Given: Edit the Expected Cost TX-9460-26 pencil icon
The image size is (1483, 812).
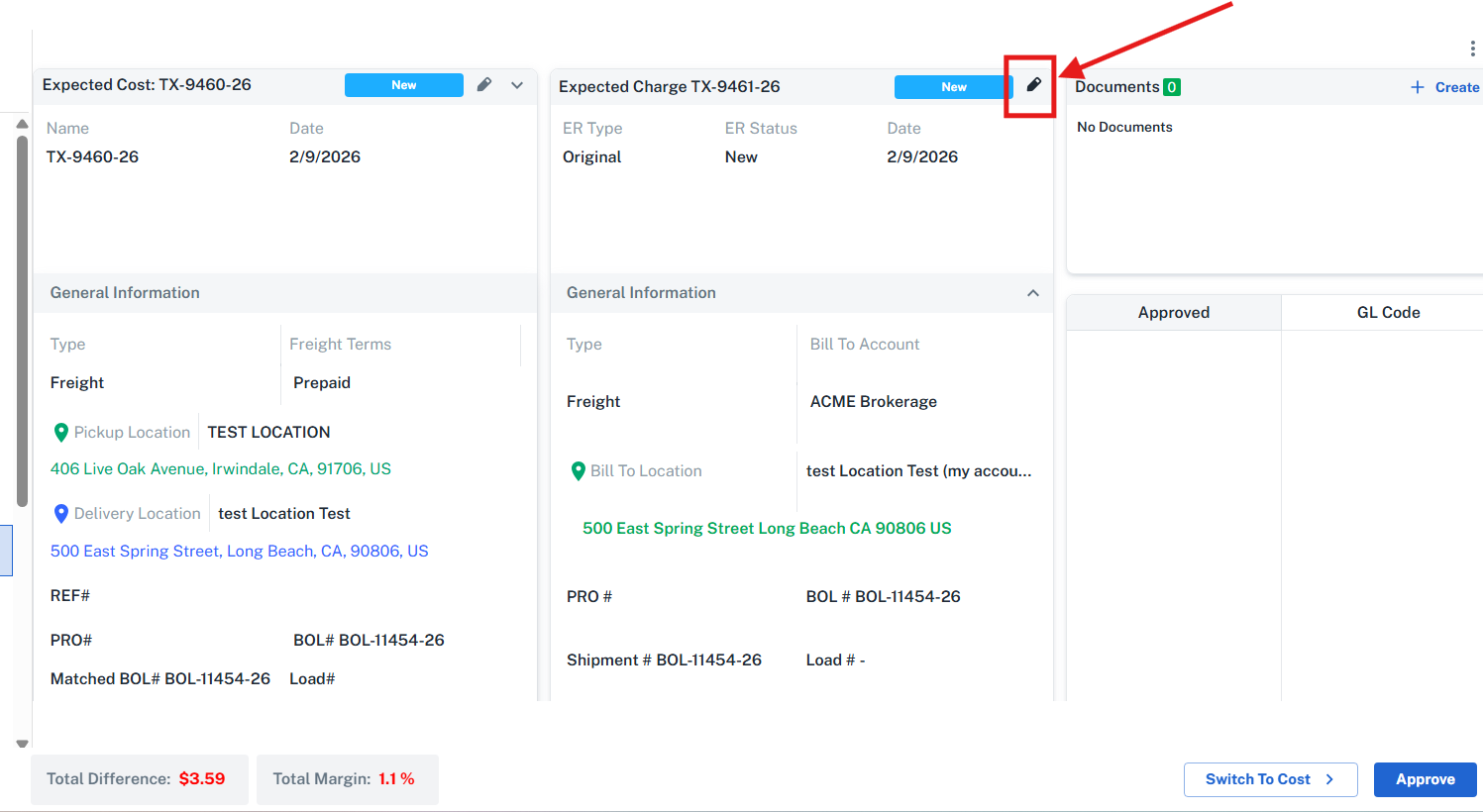Looking at the screenshot, I should [x=484, y=85].
